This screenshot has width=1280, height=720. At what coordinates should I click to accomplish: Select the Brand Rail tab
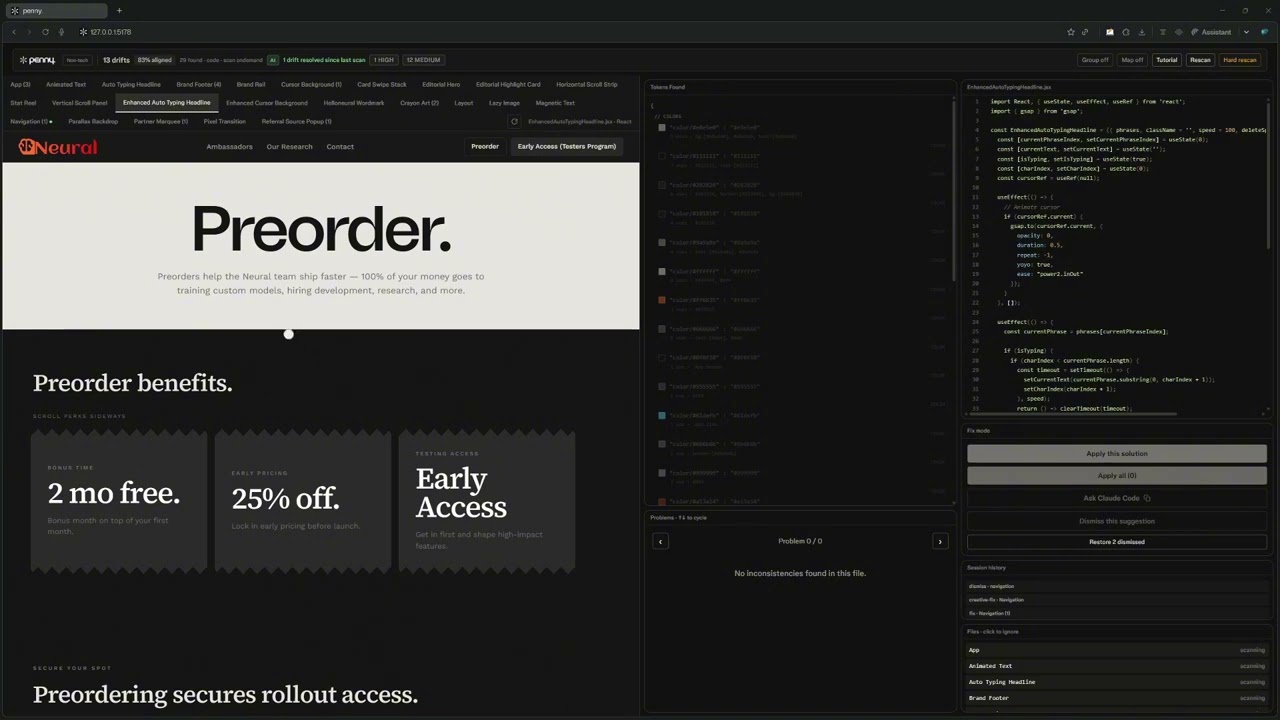click(x=251, y=85)
